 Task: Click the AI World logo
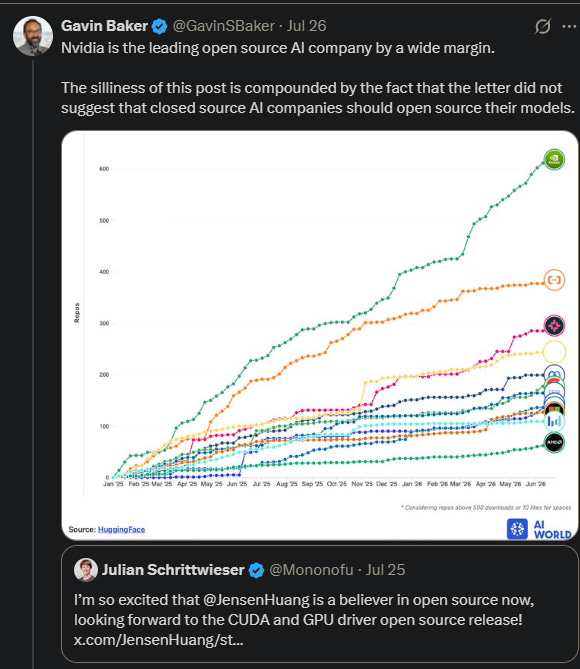tap(539, 529)
